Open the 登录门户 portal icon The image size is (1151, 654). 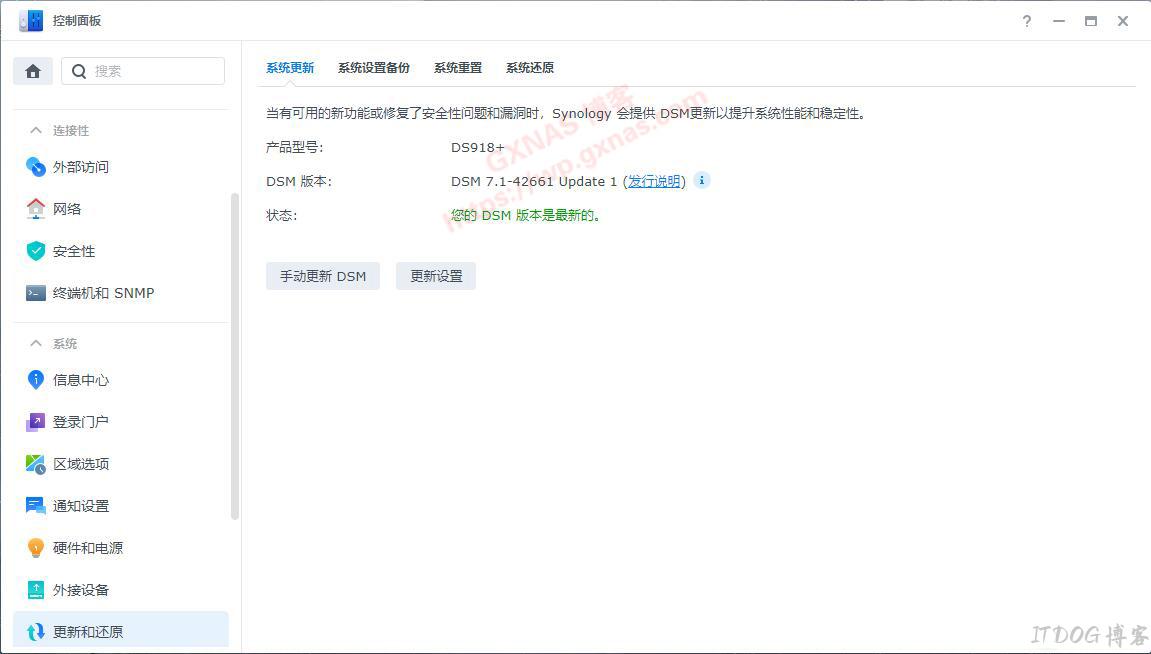point(35,422)
